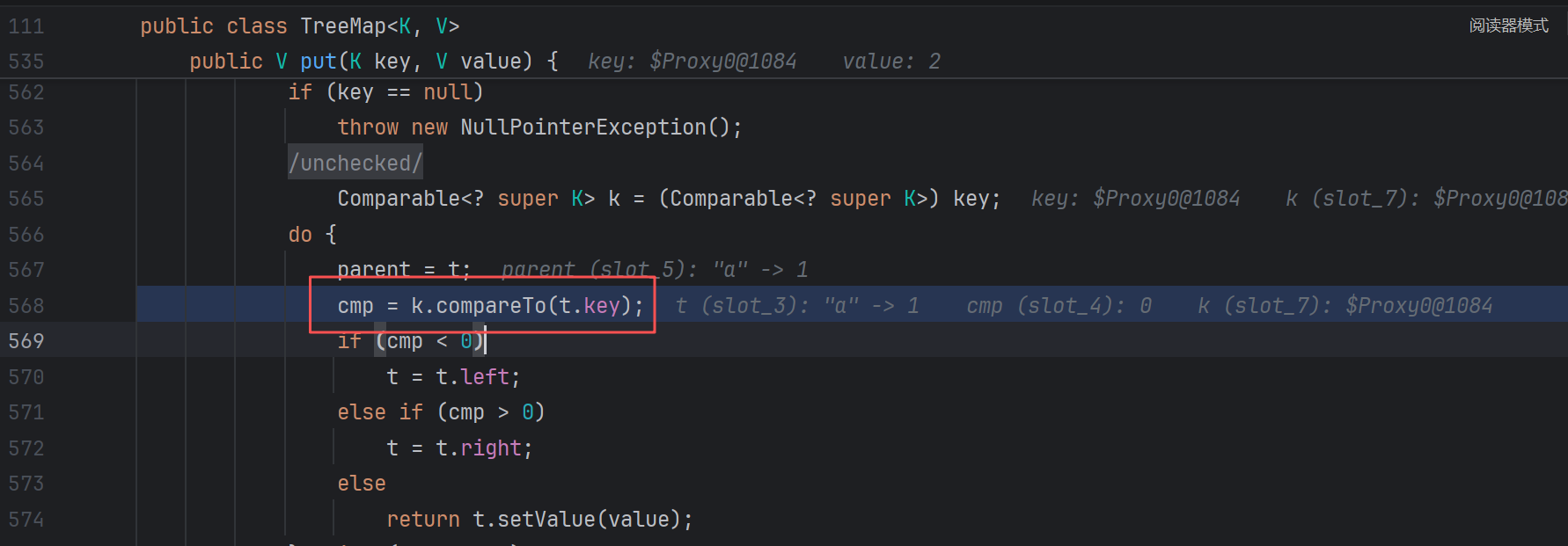The height and width of the screenshot is (546, 1568).
Task: Click NullPointerException on line 563
Action: tap(583, 127)
